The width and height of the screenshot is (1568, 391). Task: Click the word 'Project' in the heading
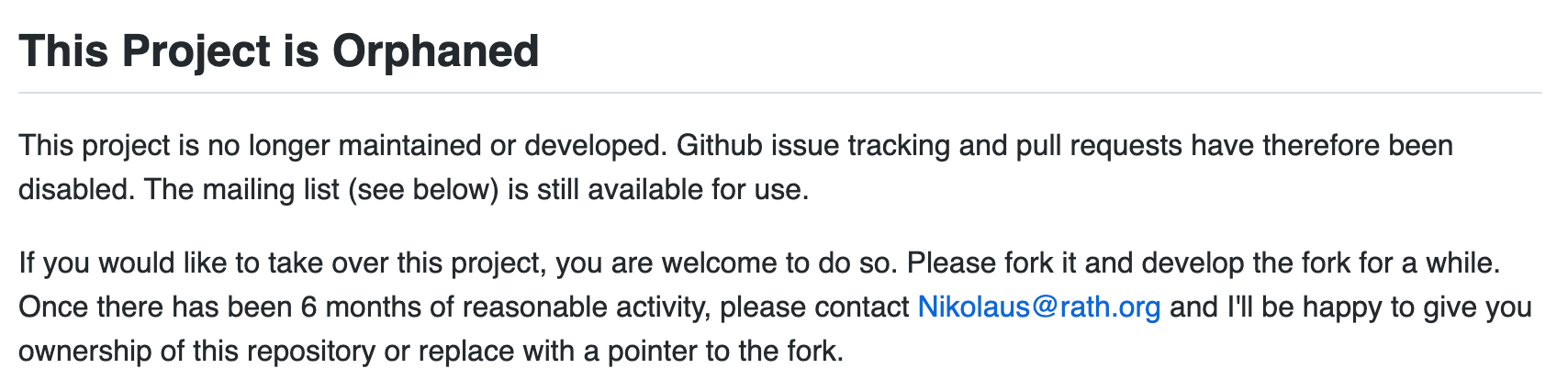click(196, 50)
